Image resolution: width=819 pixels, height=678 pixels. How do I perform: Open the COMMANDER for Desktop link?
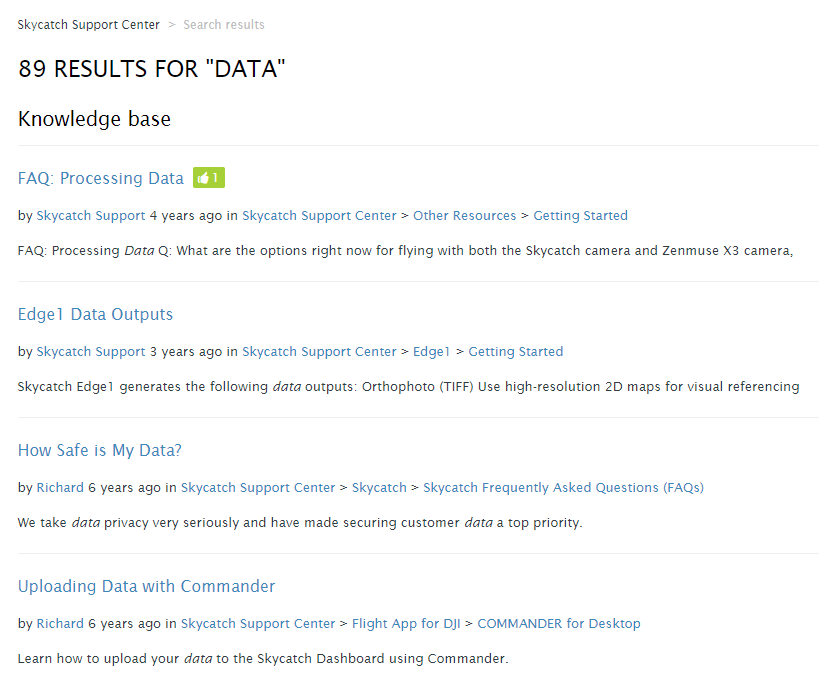click(559, 624)
